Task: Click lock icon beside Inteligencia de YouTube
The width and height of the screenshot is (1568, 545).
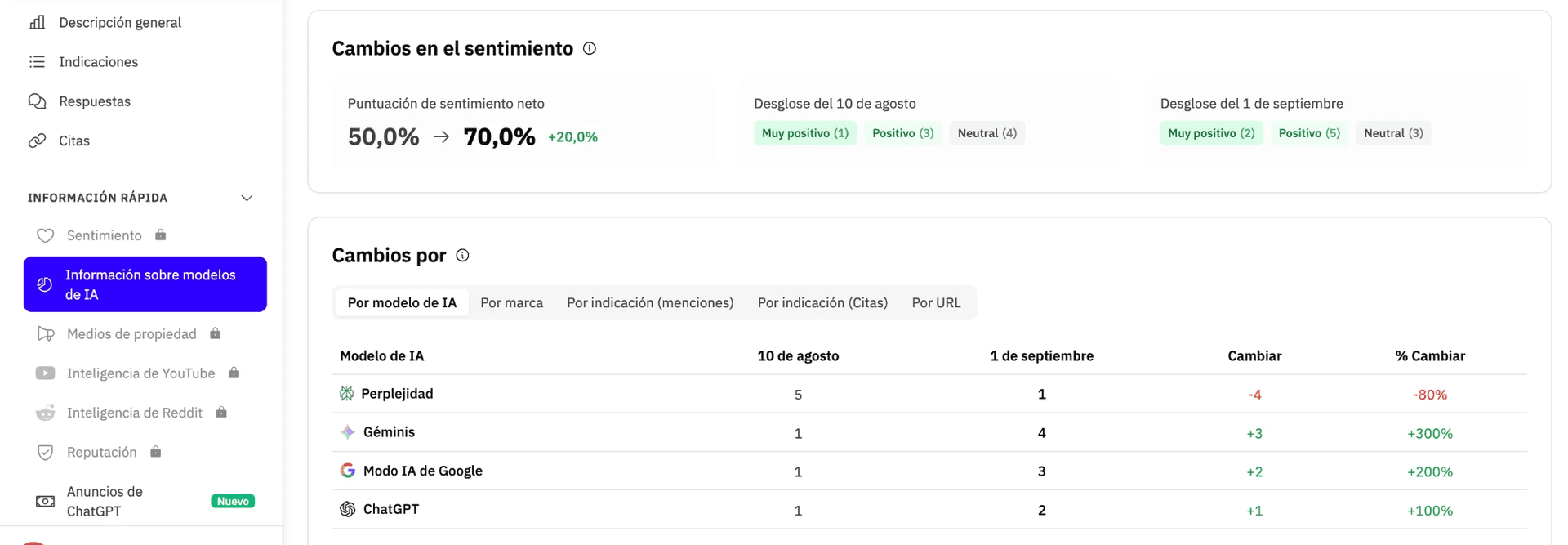Action: (234, 373)
